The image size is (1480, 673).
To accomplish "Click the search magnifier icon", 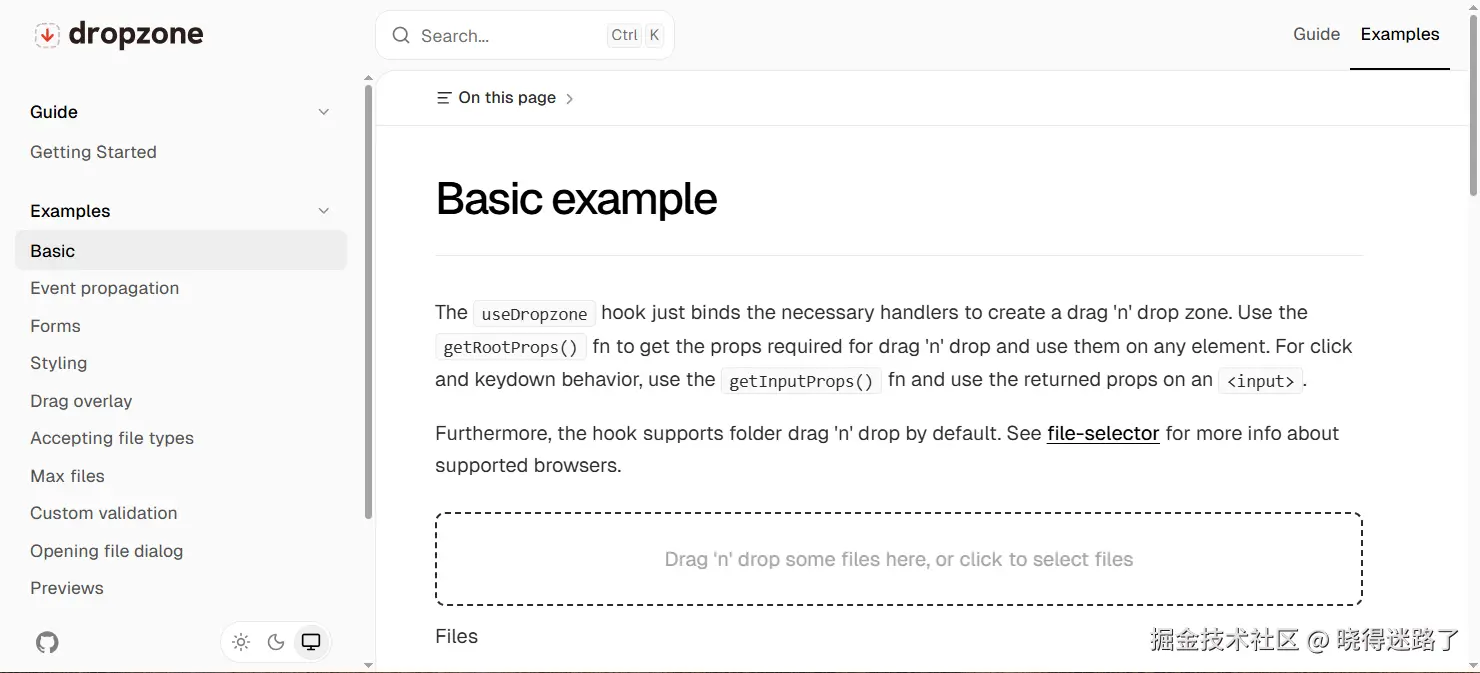I will [401, 36].
